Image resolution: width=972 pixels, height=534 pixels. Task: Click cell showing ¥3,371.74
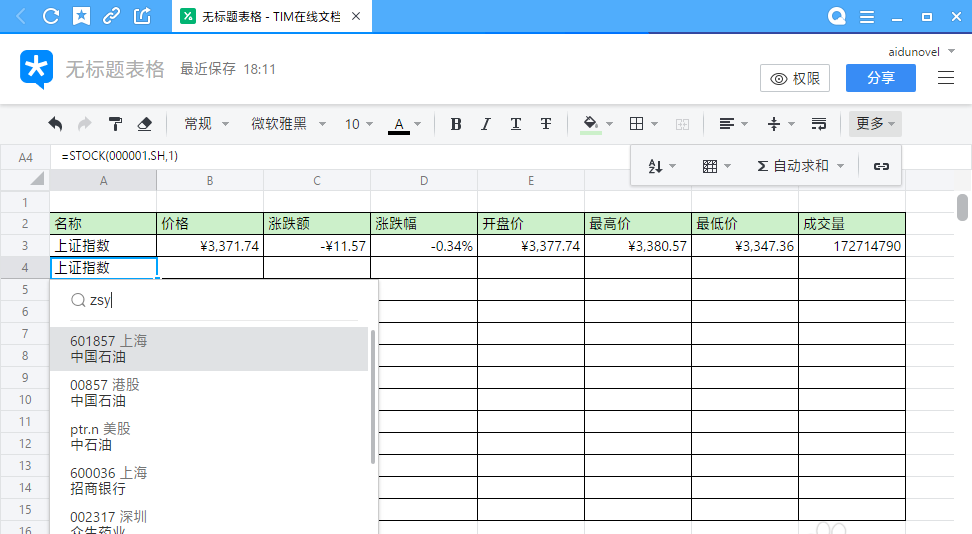point(210,246)
